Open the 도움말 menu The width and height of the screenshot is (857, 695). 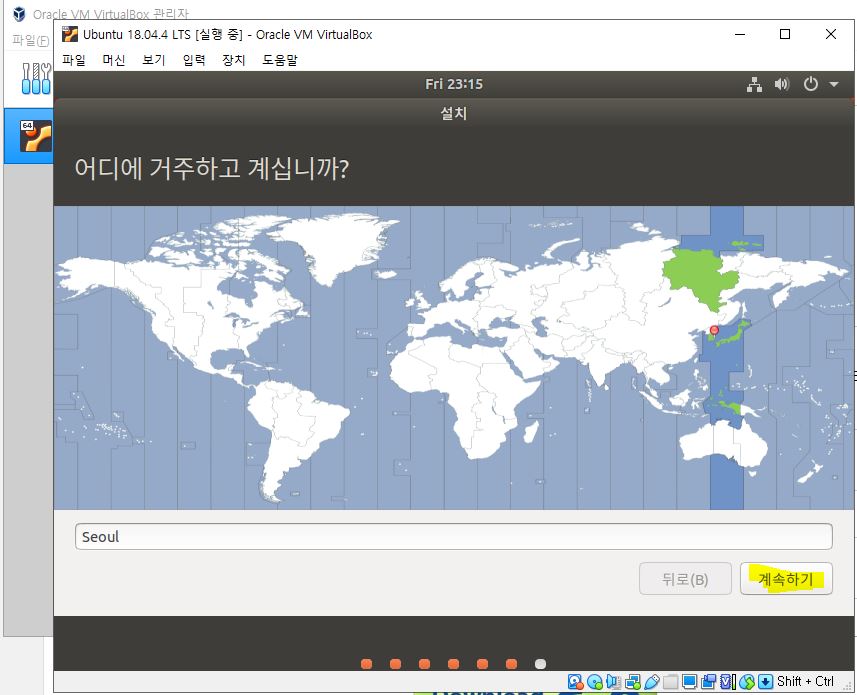pyautogui.click(x=280, y=60)
